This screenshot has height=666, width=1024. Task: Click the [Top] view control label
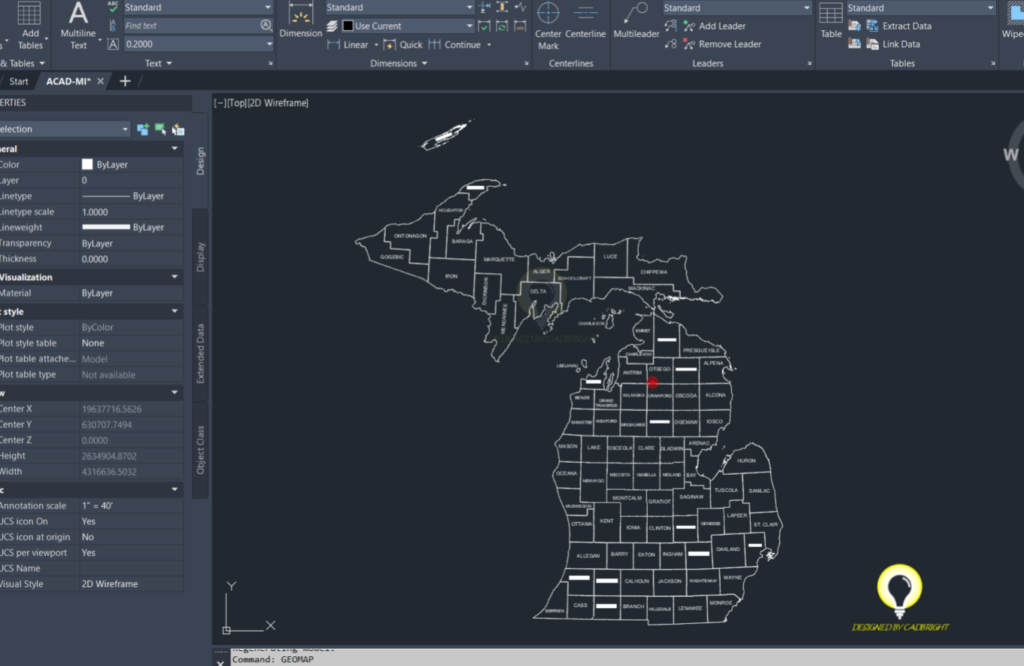237,103
